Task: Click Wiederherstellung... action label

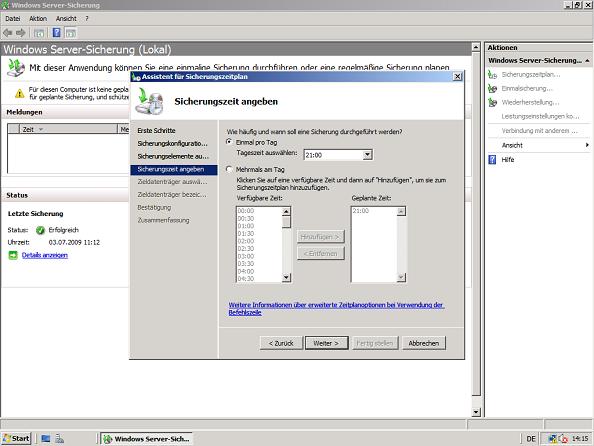Action: tap(530, 102)
